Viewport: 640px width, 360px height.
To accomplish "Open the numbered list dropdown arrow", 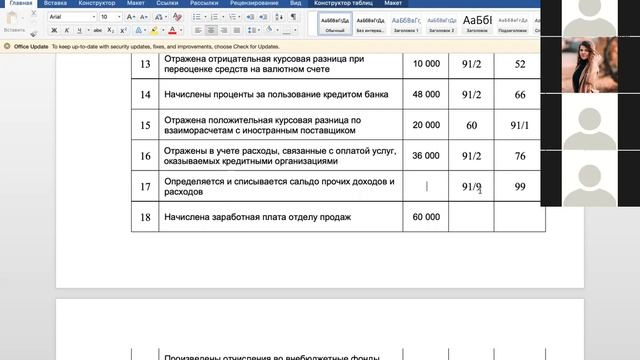I will click(x=223, y=17).
